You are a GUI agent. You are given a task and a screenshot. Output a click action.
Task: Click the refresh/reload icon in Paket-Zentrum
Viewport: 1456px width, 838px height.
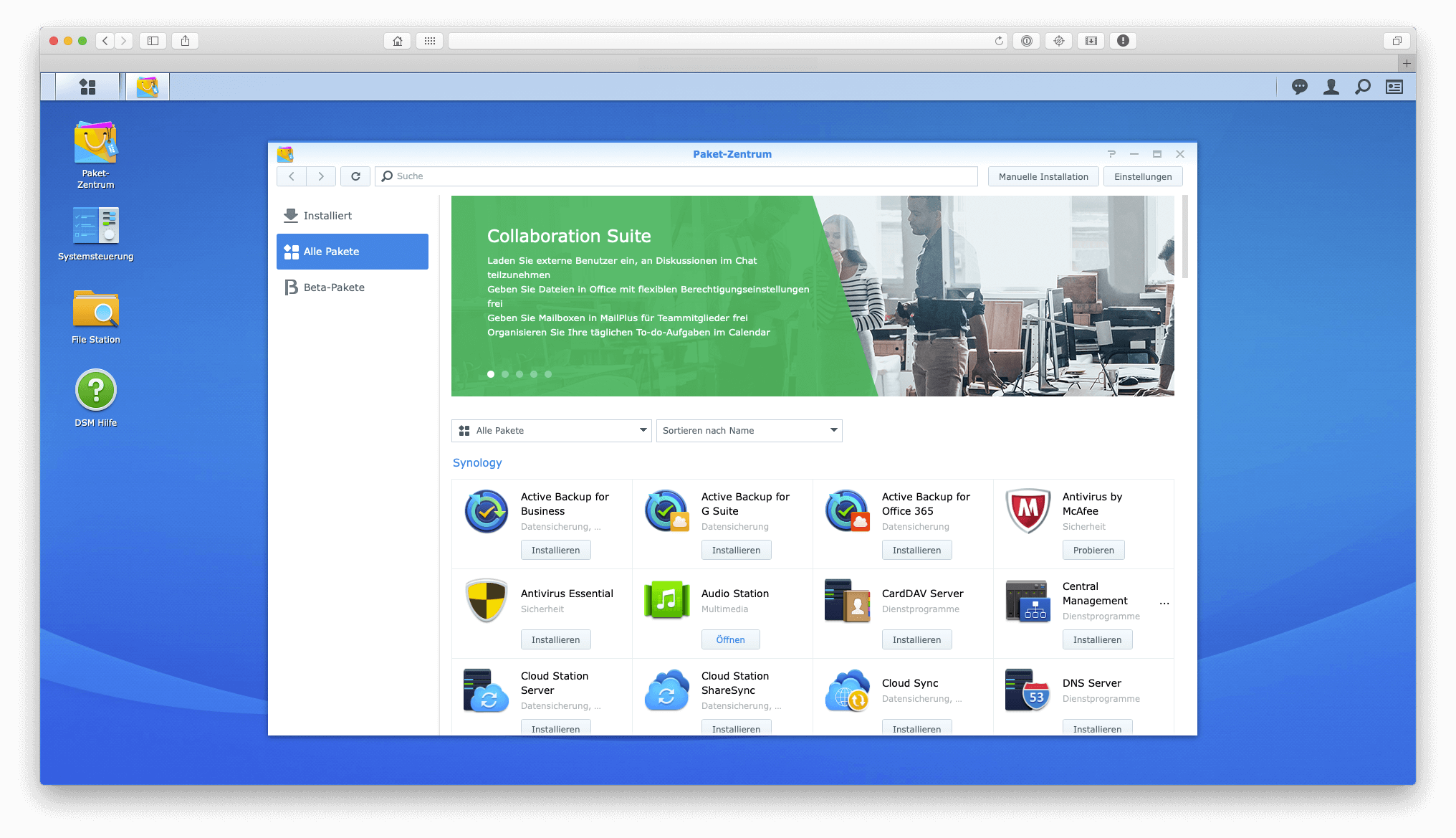[x=355, y=175]
